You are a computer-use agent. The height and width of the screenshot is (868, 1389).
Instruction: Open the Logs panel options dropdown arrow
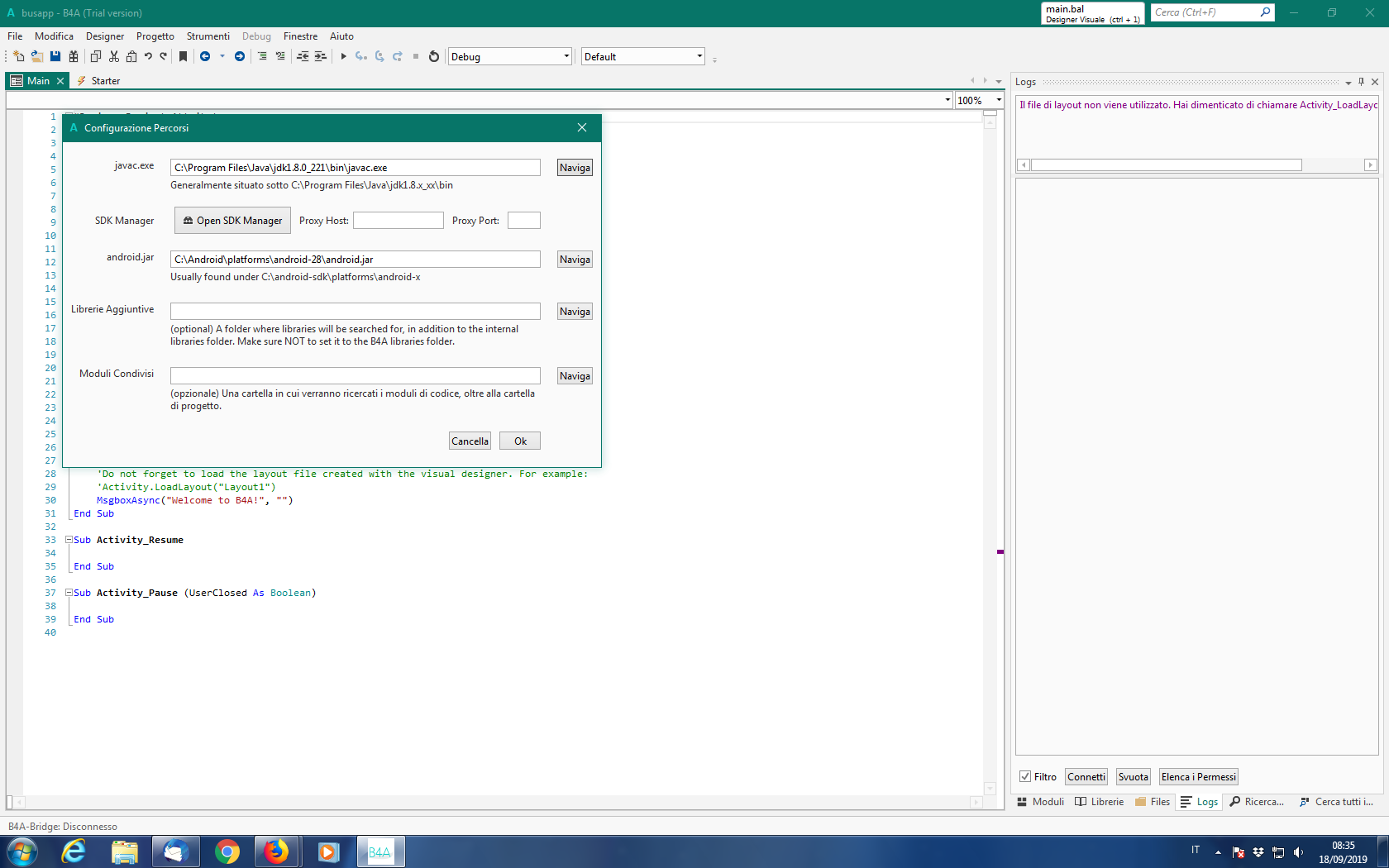click(x=1348, y=83)
